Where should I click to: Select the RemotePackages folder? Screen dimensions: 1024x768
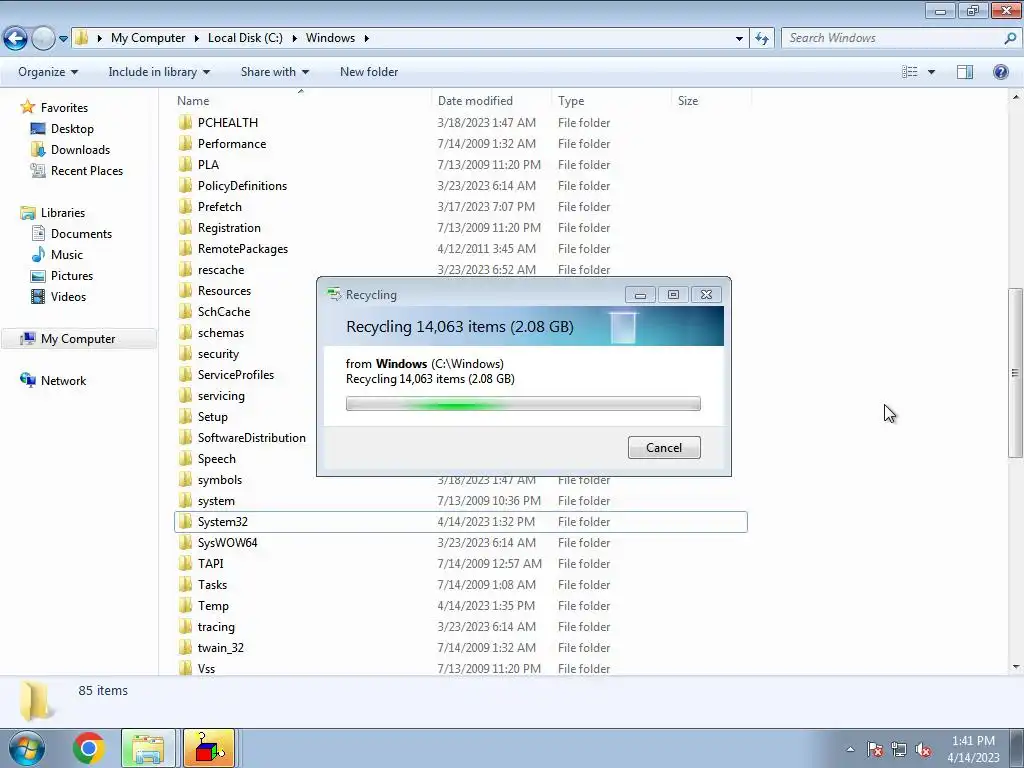243,249
